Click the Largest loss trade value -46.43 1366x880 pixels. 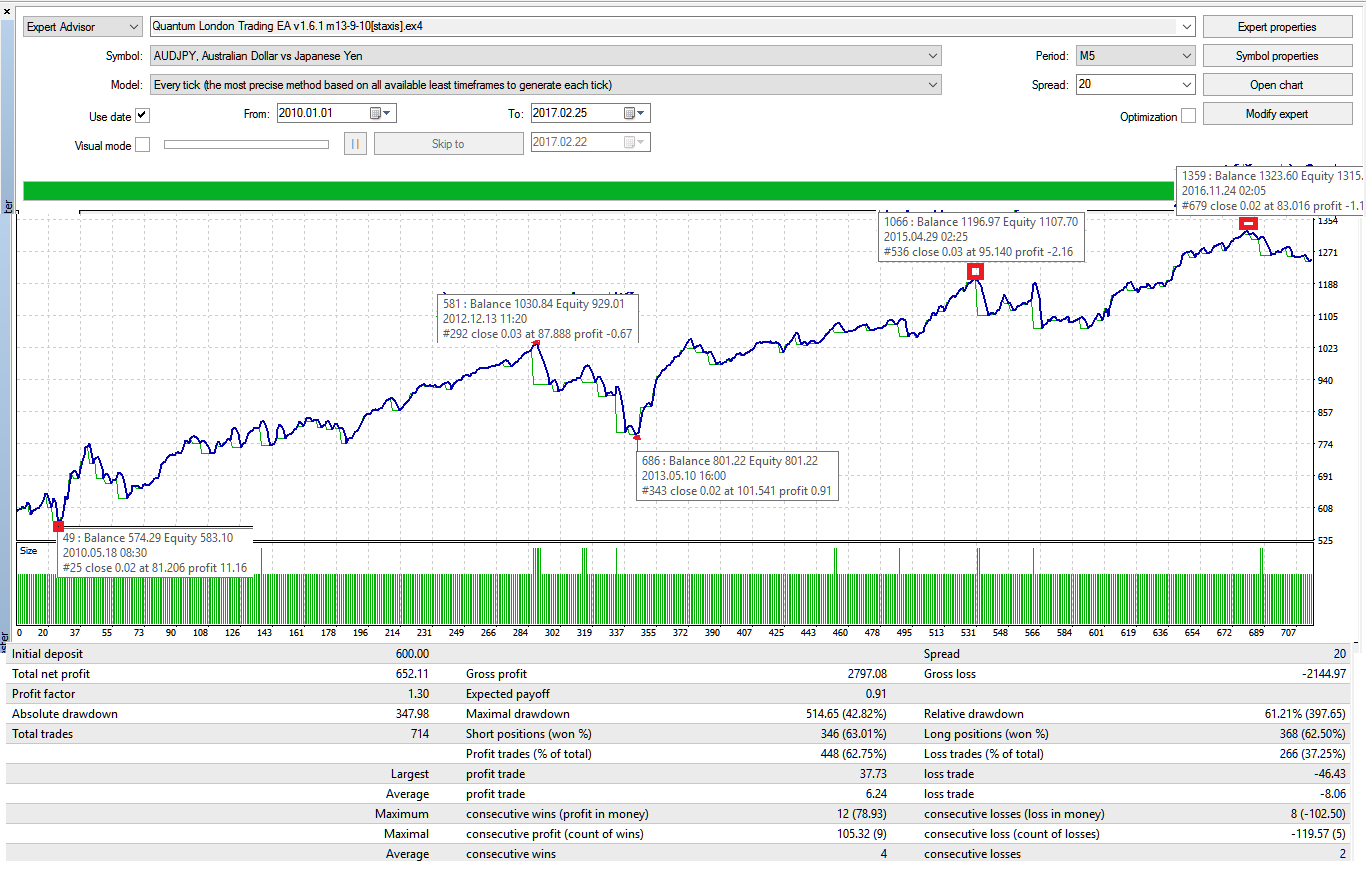[1330, 774]
